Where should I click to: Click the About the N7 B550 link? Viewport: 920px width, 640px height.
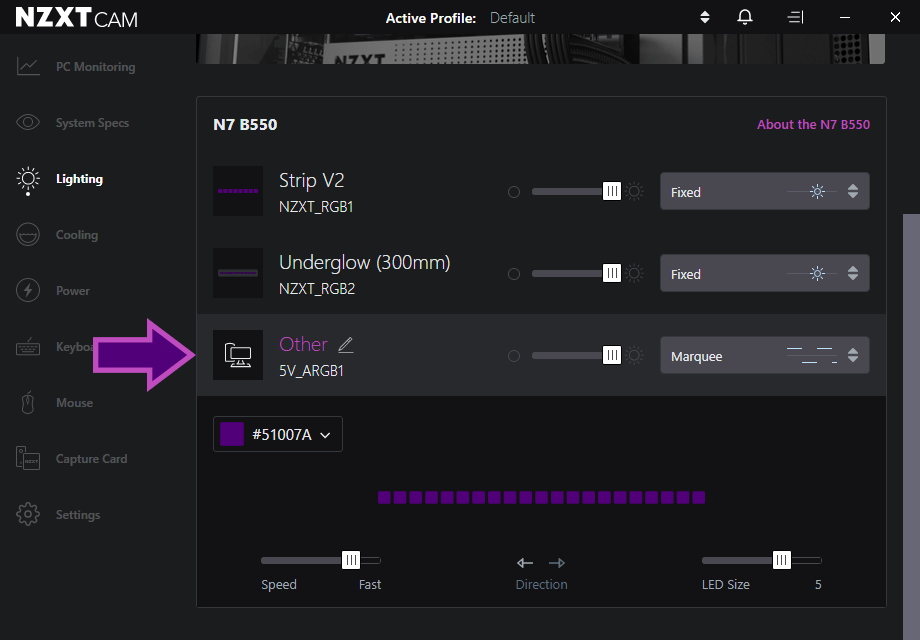814,123
